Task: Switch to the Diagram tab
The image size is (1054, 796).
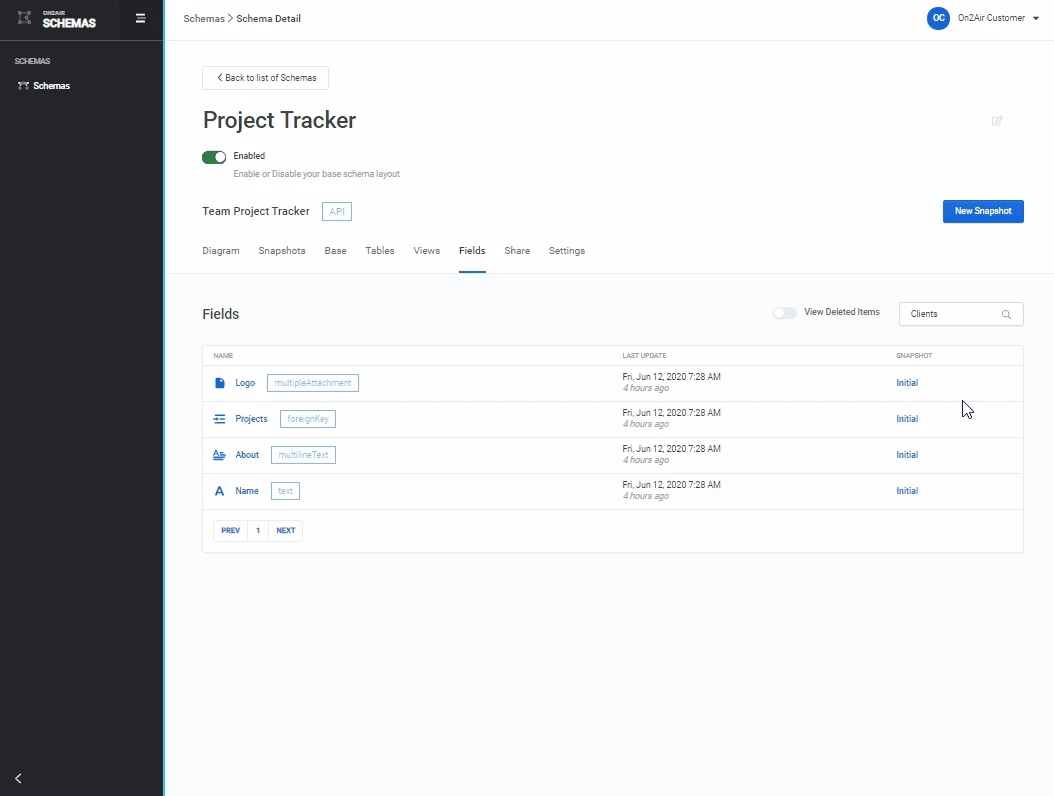Action: pyautogui.click(x=221, y=251)
